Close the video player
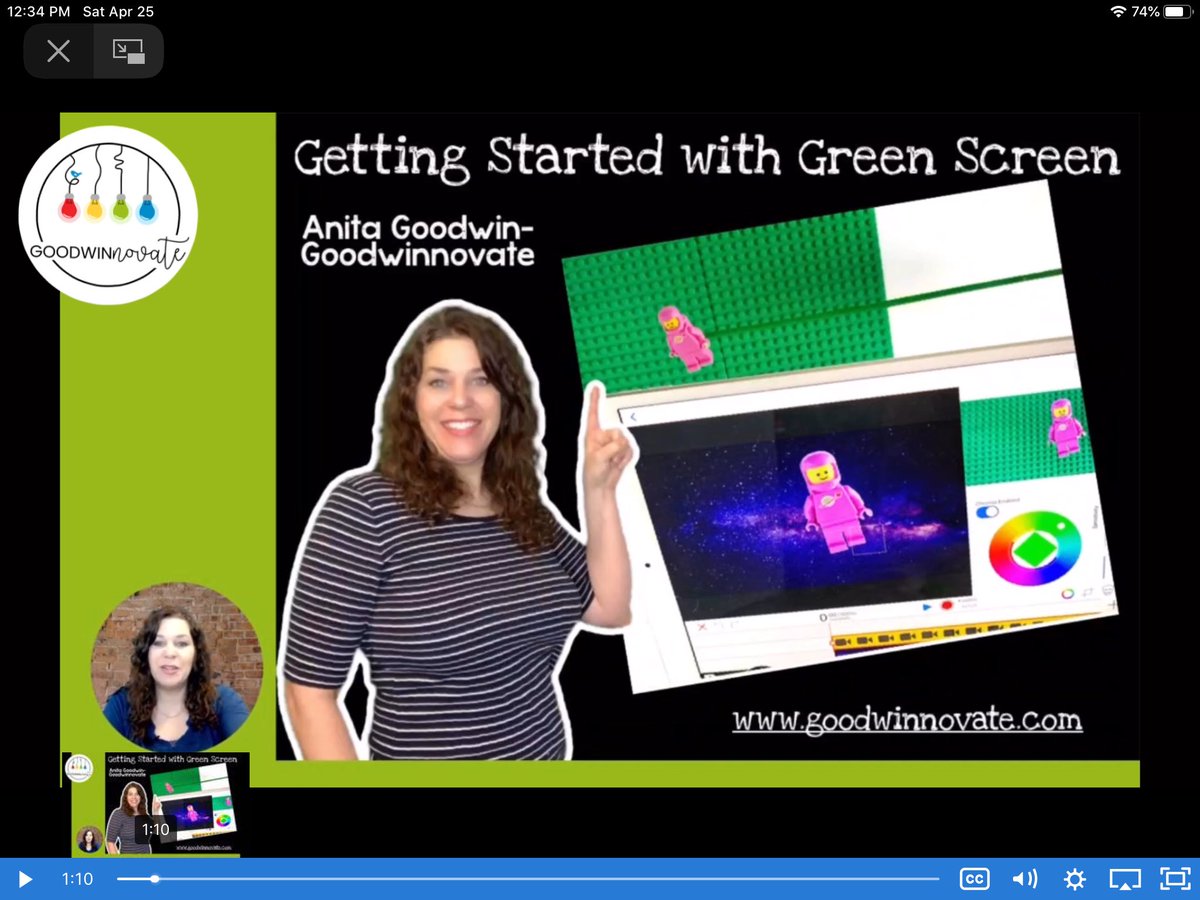Image resolution: width=1200 pixels, height=900 pixels. click(x=59, y=51)
